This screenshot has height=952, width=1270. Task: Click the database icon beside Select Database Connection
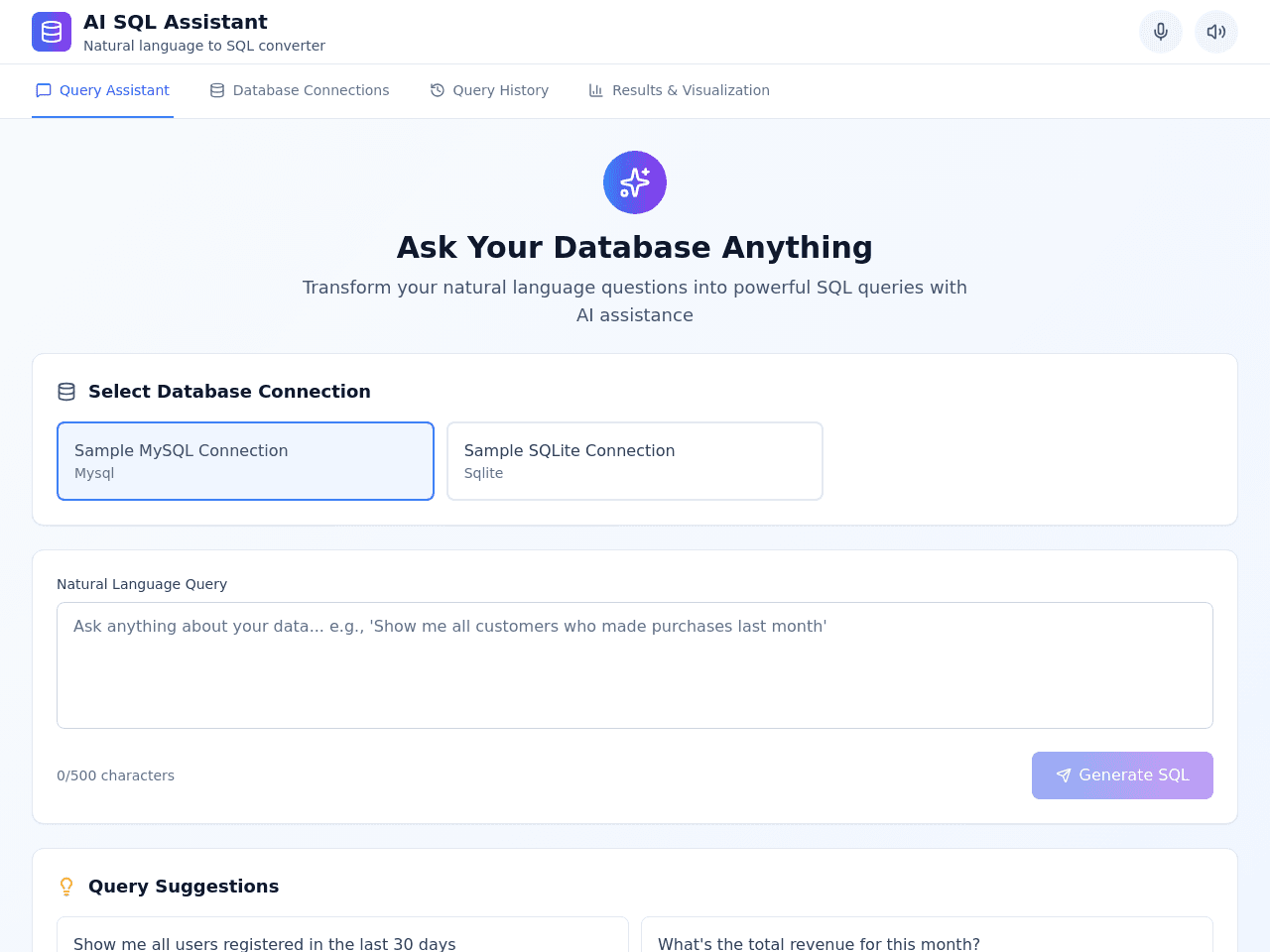[66, 392]
